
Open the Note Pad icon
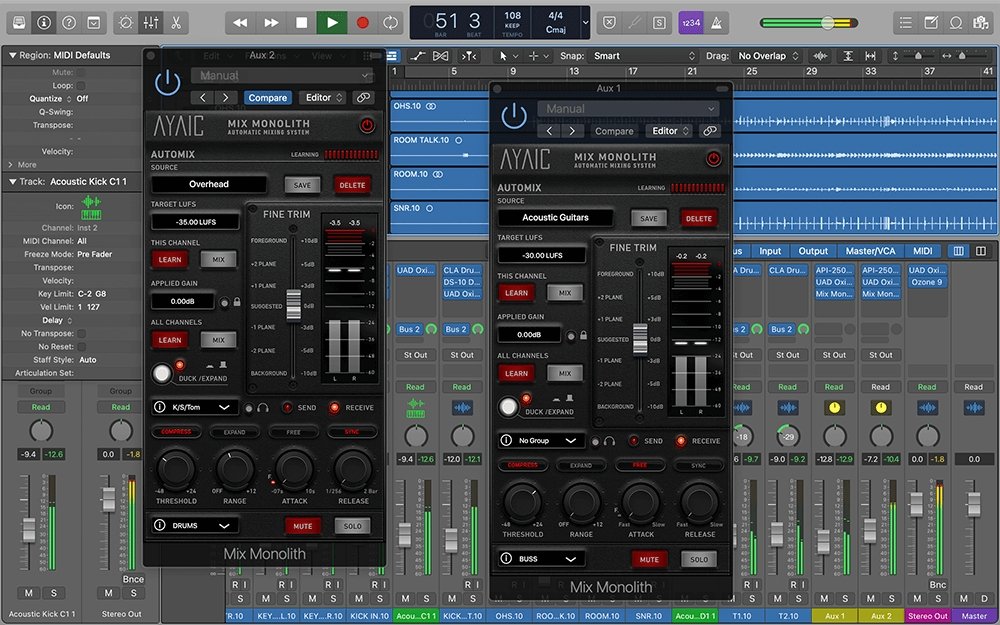930,23
